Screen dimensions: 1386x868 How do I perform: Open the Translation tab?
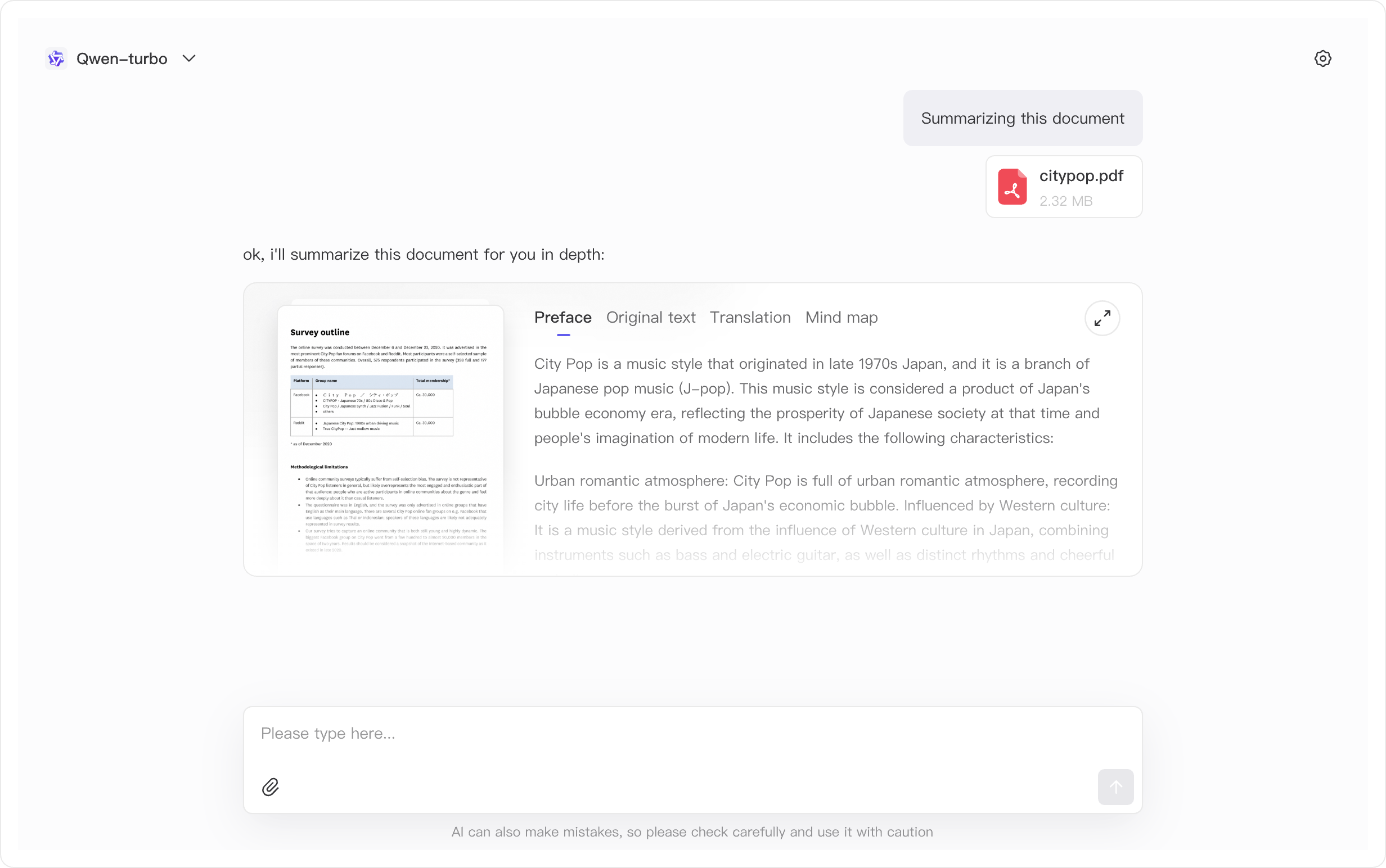click(750, 318)
